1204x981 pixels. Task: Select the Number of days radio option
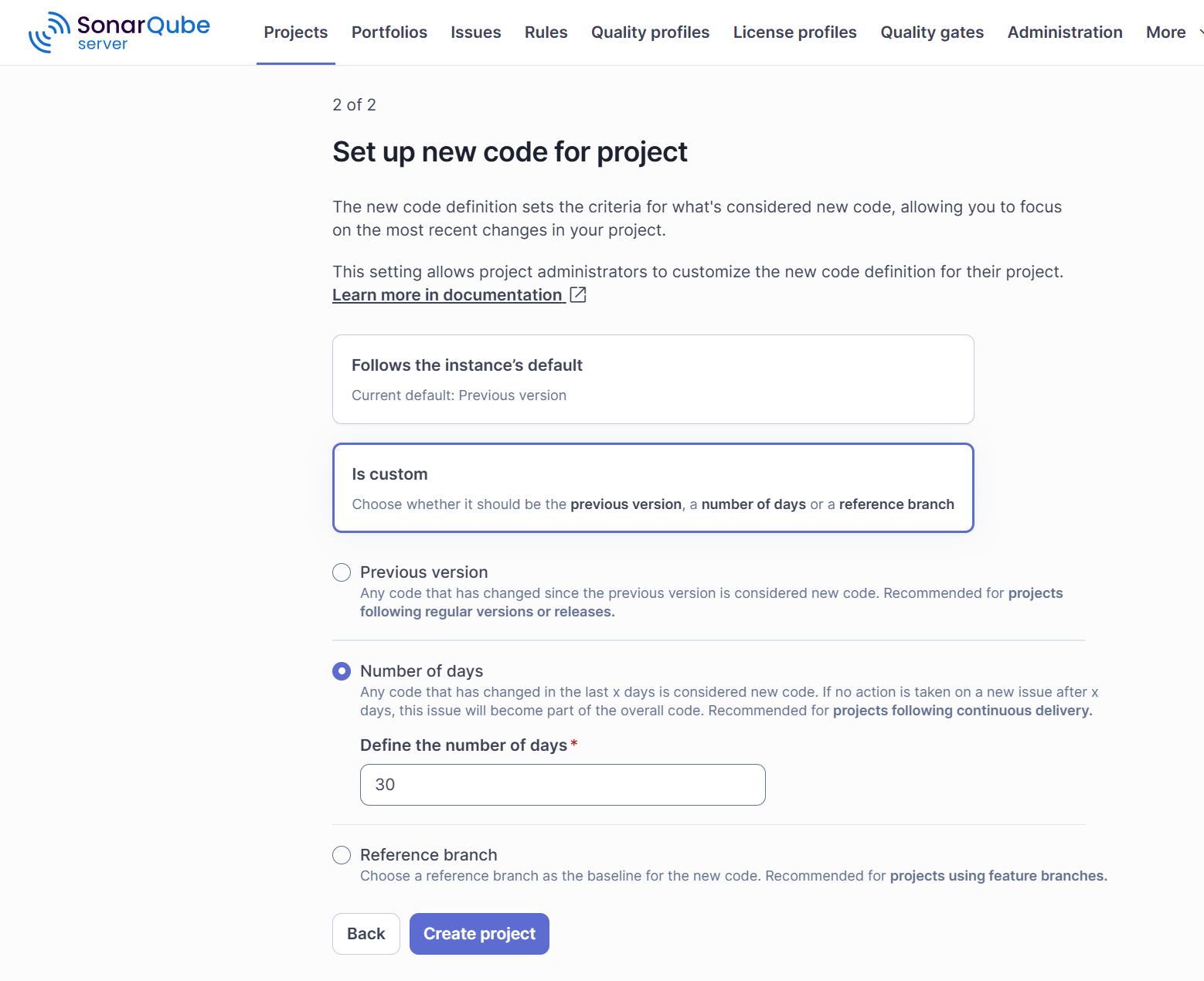pyautogui.click(x=342, y=671)
